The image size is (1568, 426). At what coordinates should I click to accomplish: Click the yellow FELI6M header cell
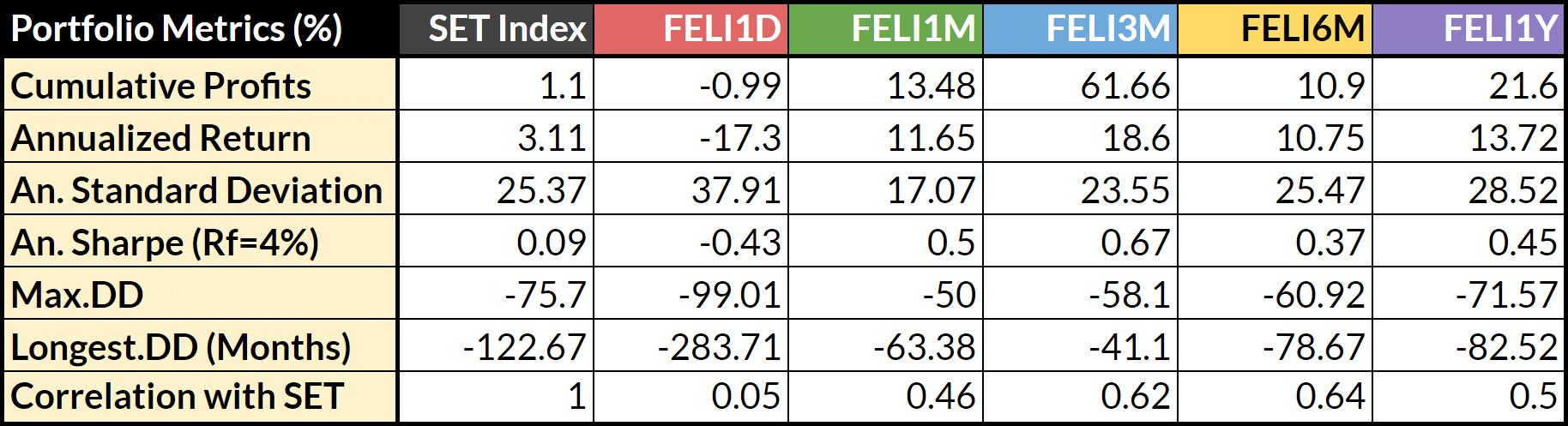(x=1276, y=29)
